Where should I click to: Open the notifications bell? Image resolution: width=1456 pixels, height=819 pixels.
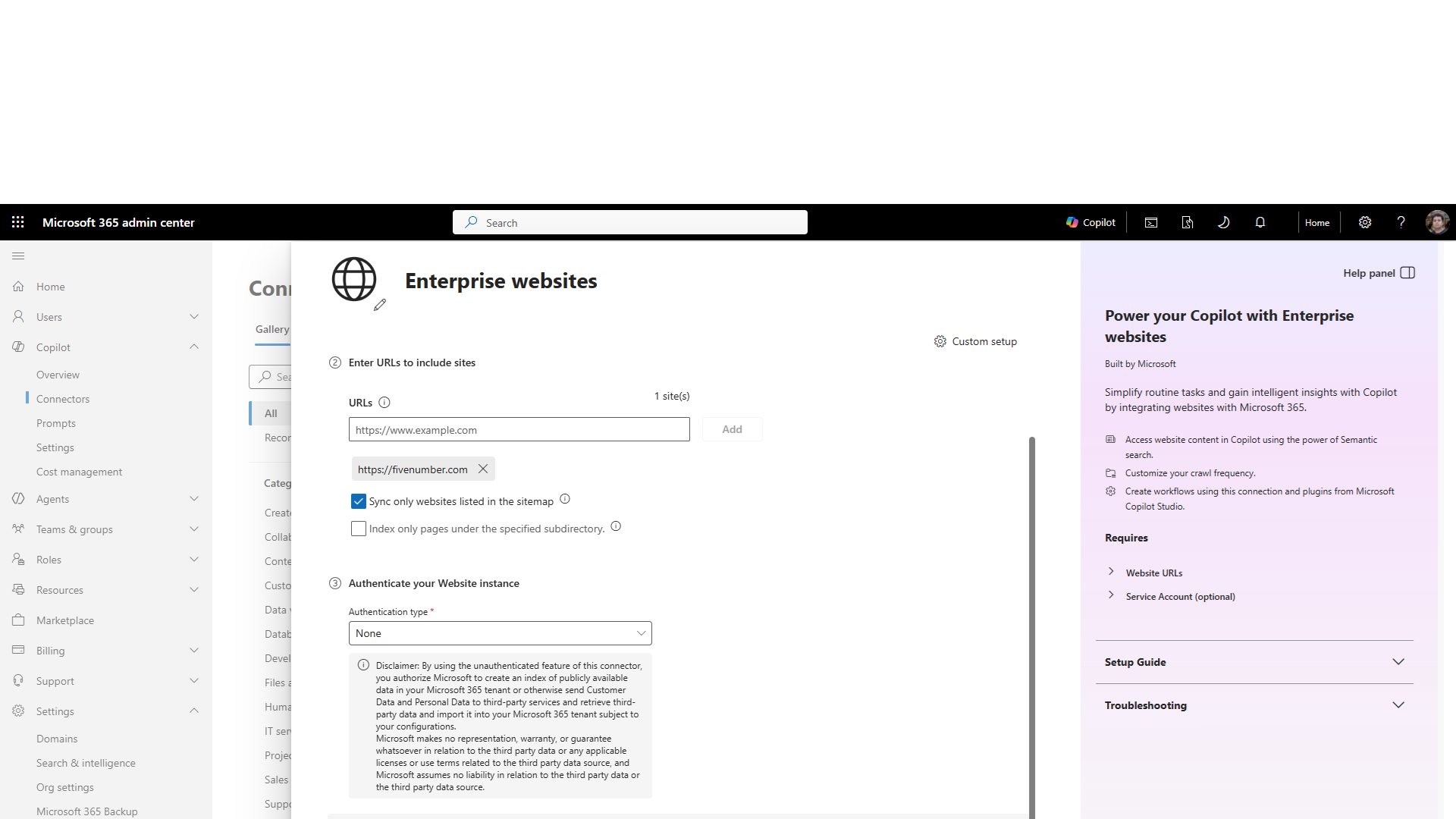click(1260, 222)
